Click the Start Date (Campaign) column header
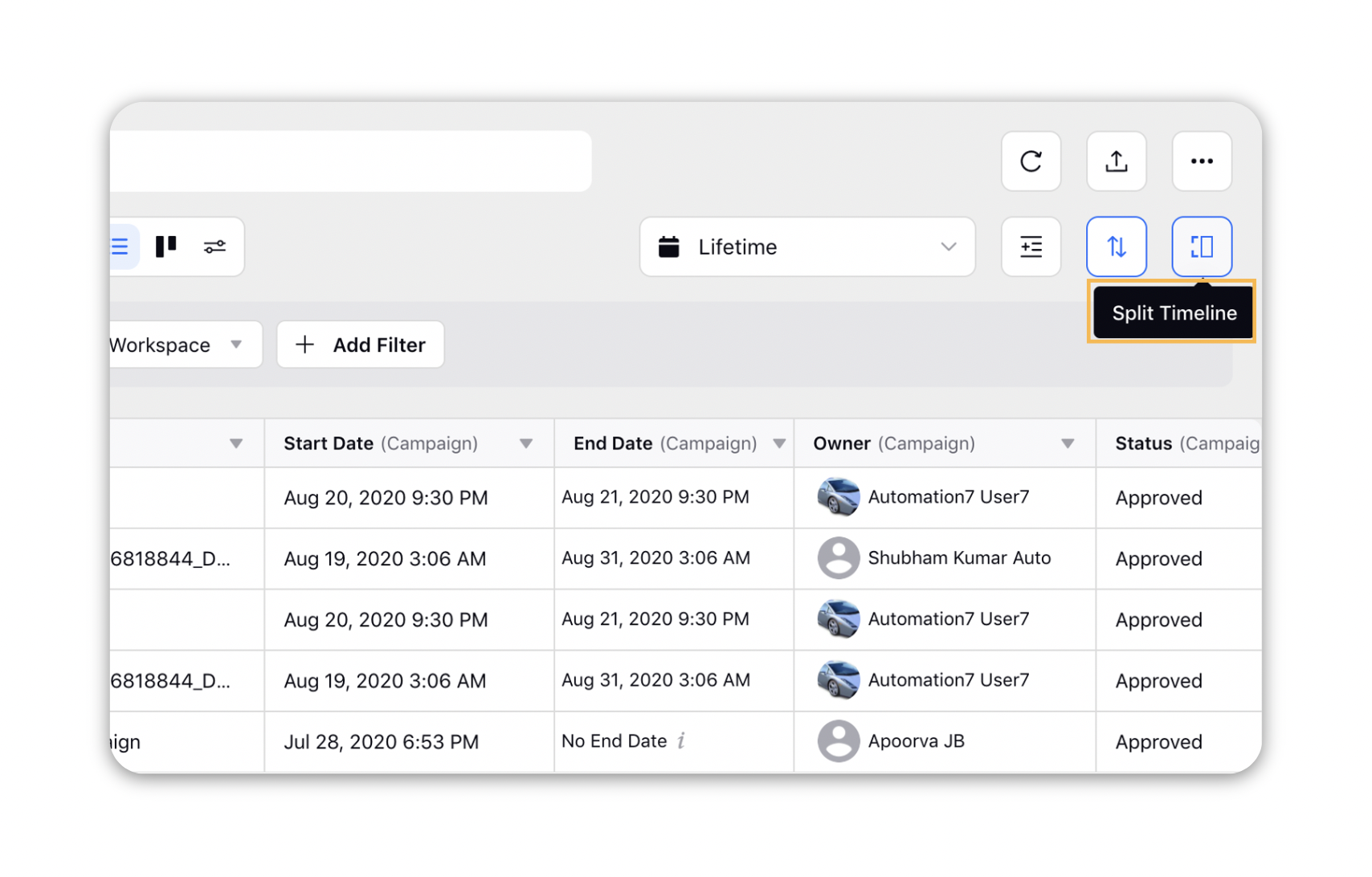Screen dimensions: 1372x877 click(409, 443)
